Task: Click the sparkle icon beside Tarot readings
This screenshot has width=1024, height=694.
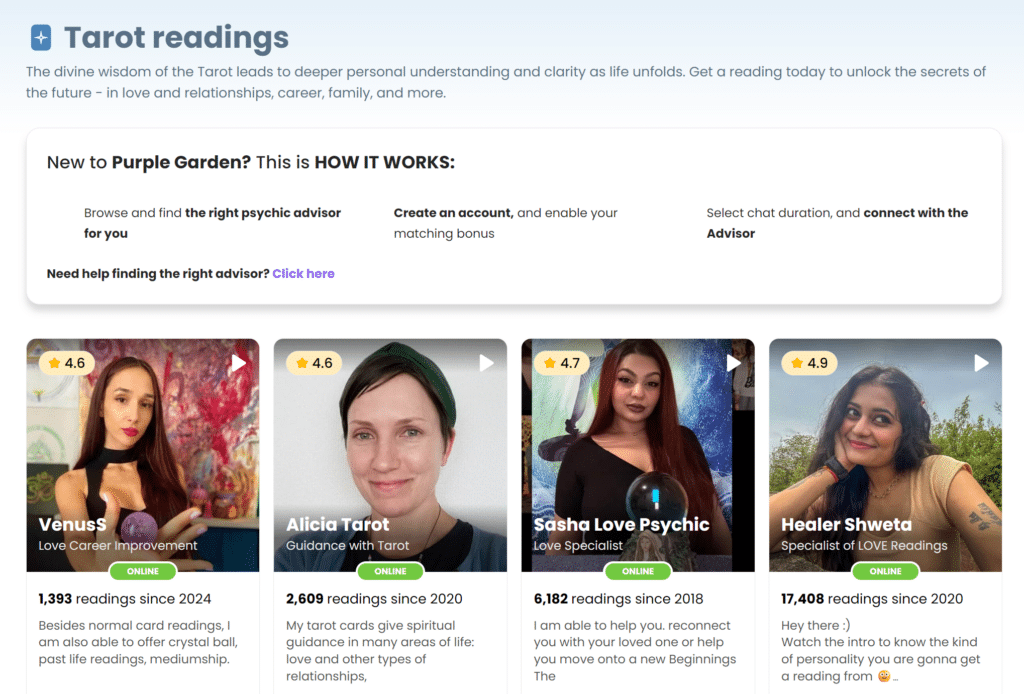Action: coord(41,38)
